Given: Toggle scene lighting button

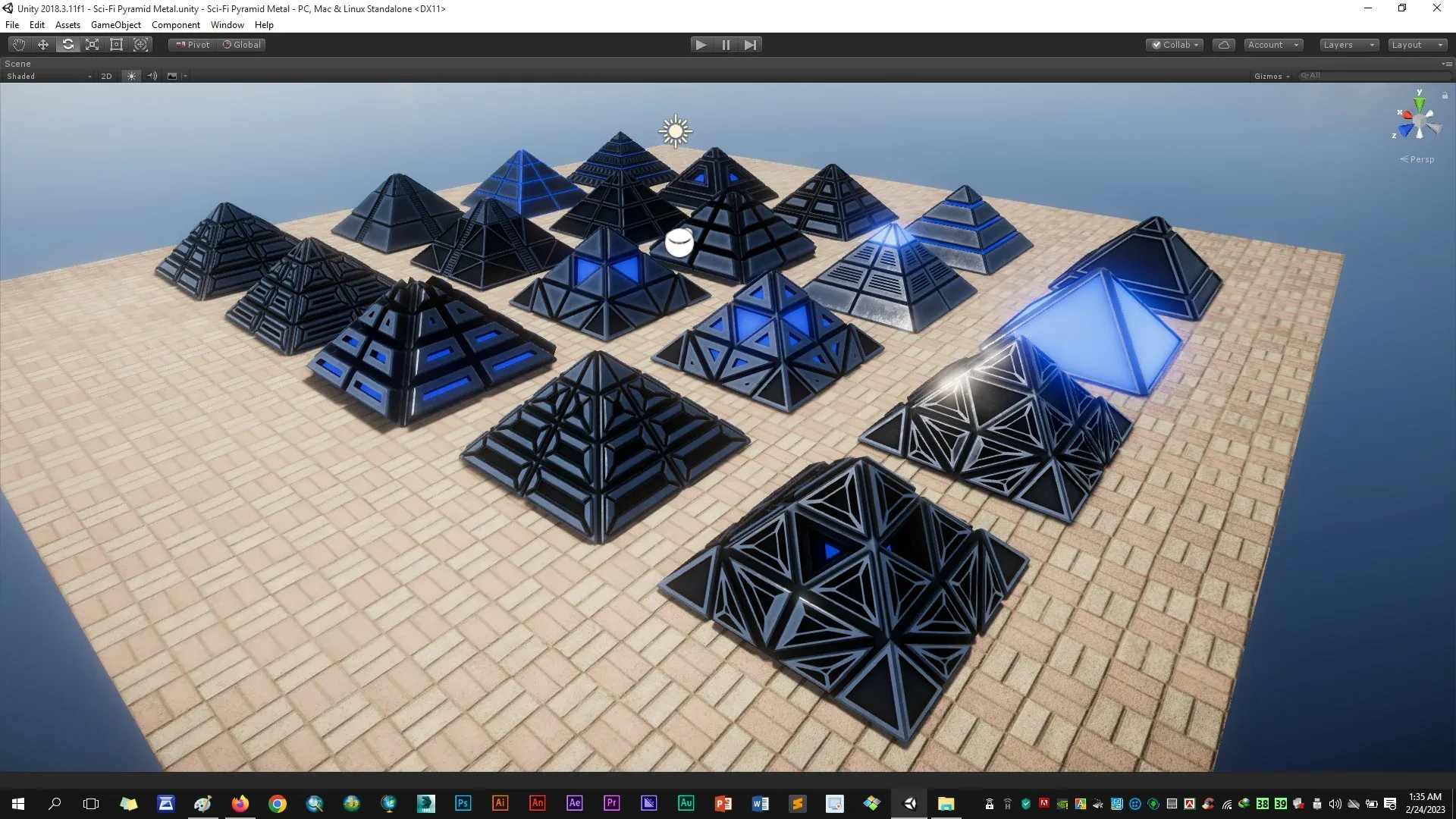Looking at the screenshot, I should 131,76.
